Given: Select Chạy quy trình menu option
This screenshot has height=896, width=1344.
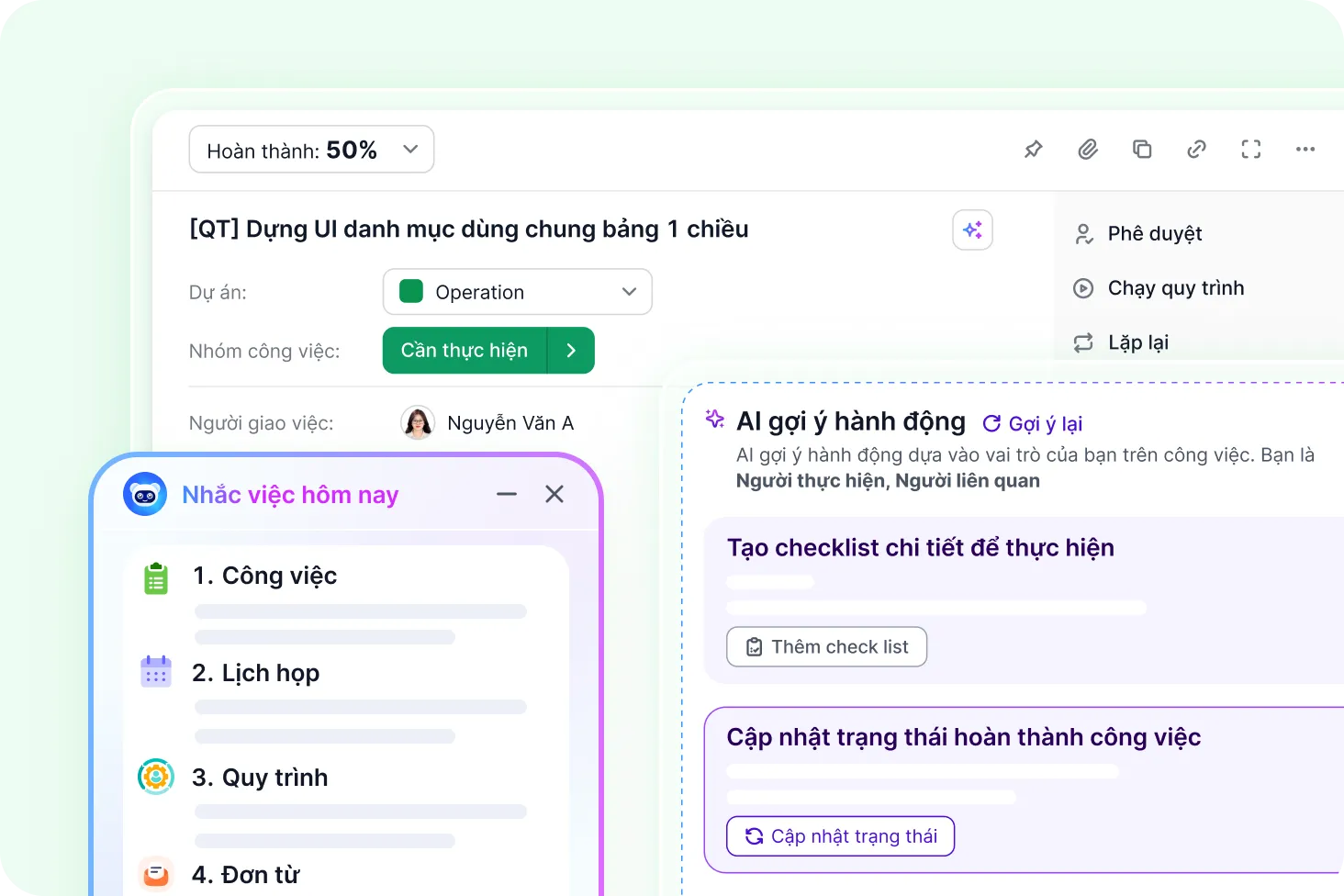Looking at the screenshot, I should (1176, 288).
